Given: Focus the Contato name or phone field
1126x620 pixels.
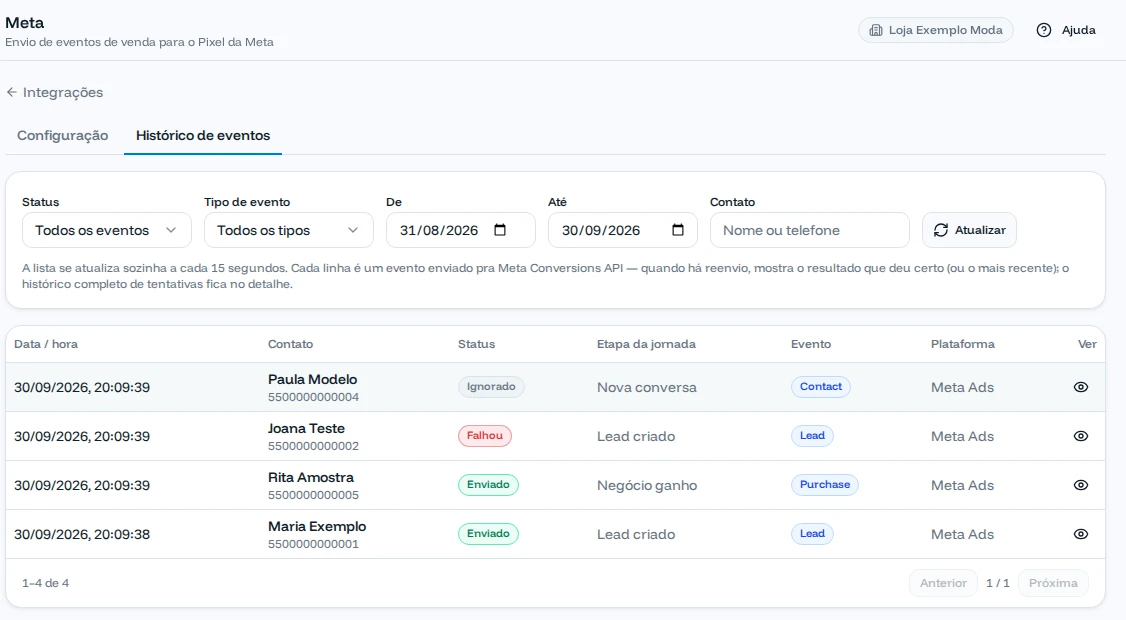Looking at the screenshot, I should tap(810, 230).
